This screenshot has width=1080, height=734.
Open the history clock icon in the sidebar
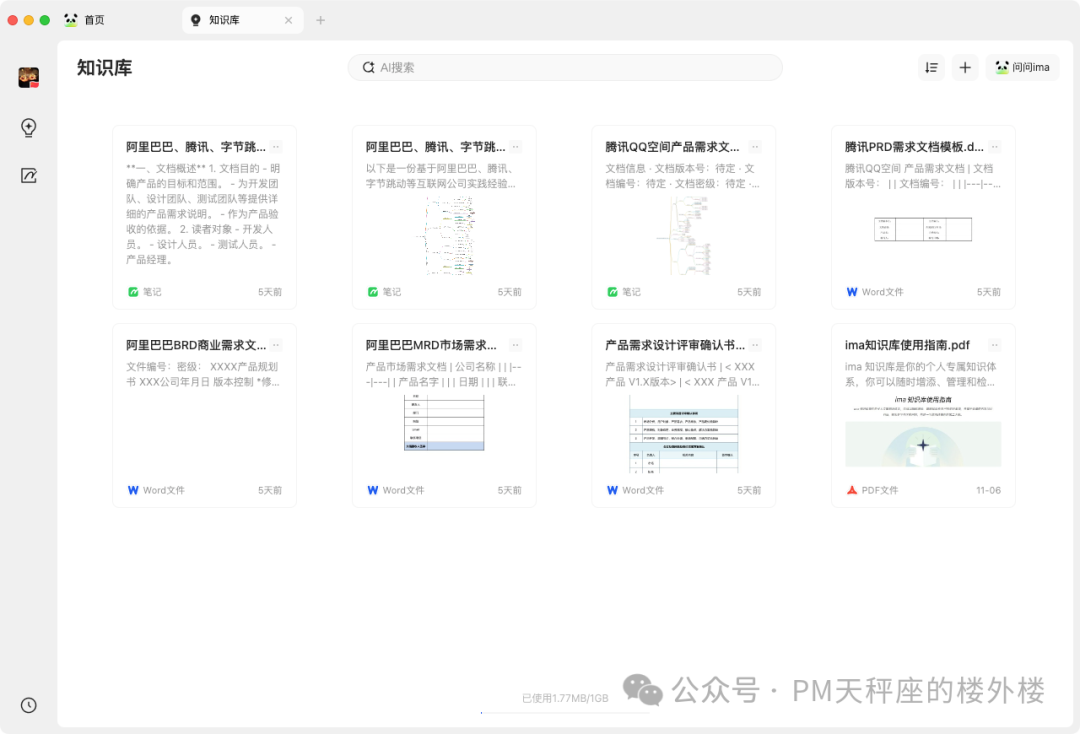(x=28, y=705)
